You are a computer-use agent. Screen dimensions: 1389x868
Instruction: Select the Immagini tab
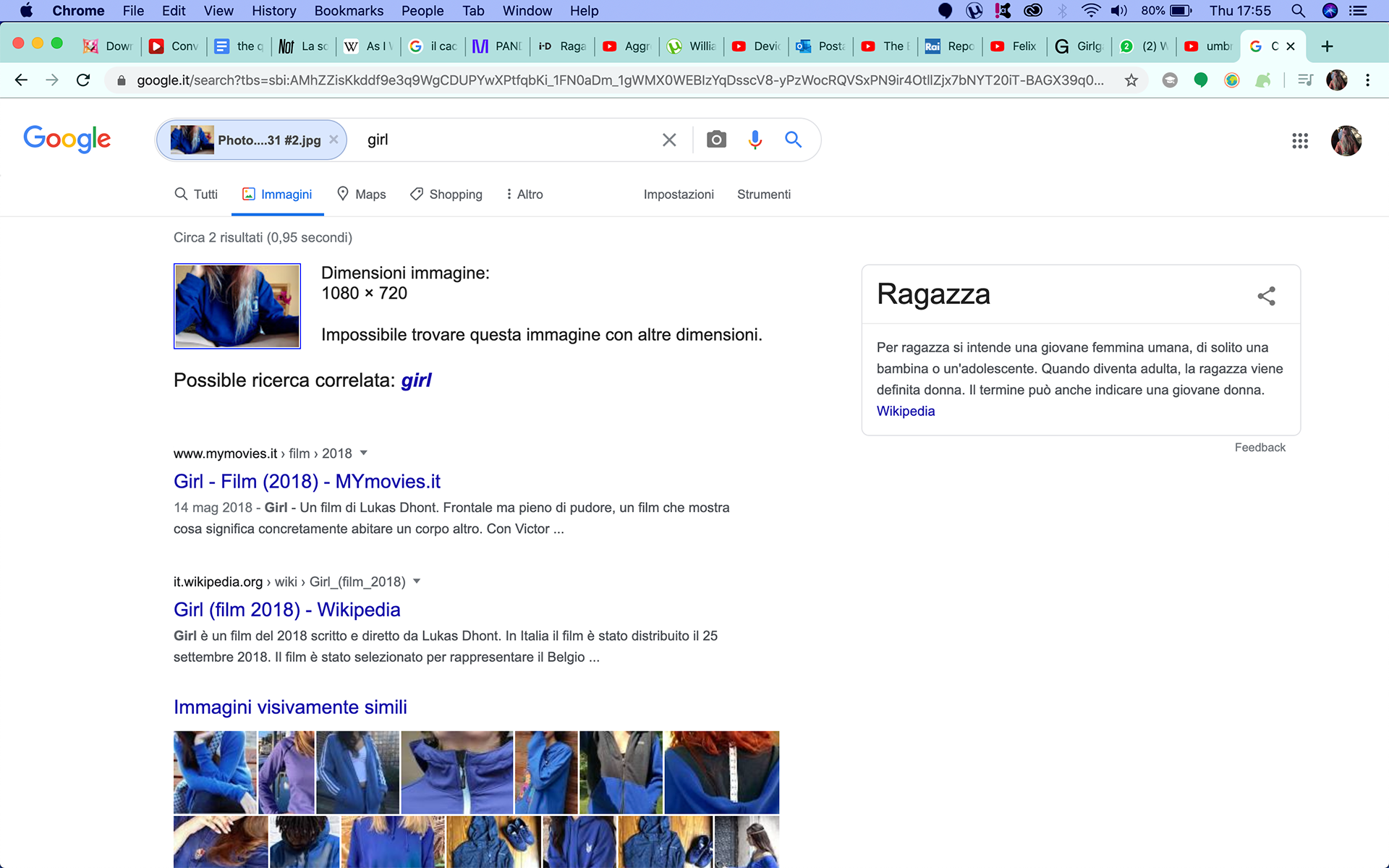pos(277,194)
